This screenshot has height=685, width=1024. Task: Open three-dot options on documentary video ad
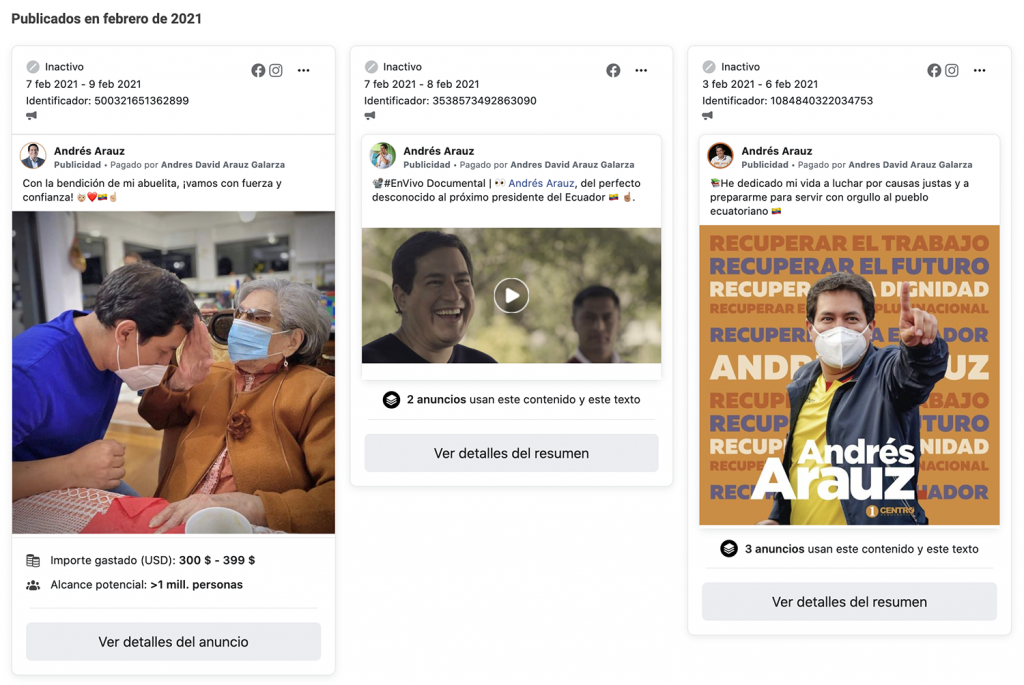[641, 70]
